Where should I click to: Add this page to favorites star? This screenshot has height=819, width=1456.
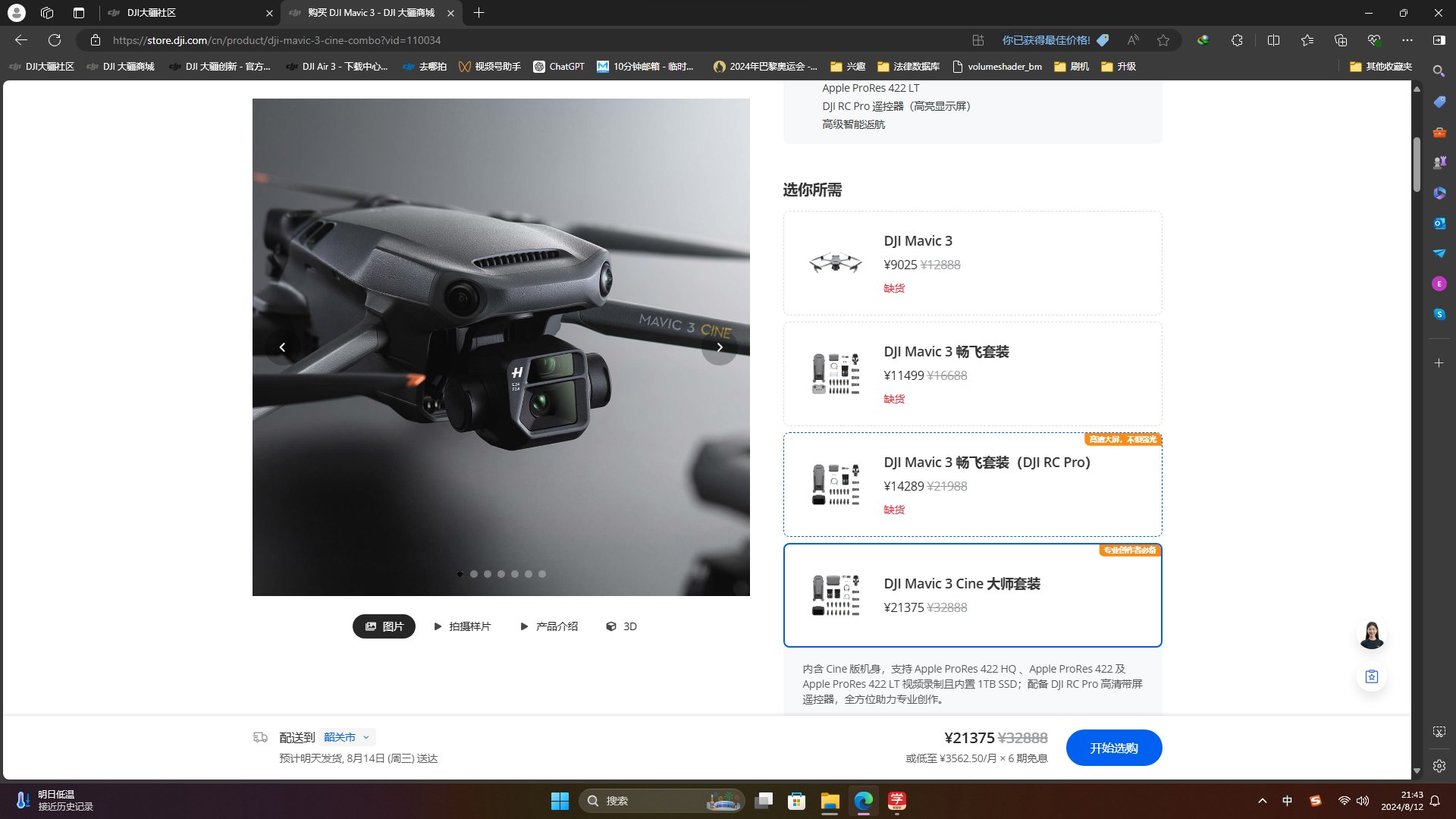click(x=1163, y=40)
